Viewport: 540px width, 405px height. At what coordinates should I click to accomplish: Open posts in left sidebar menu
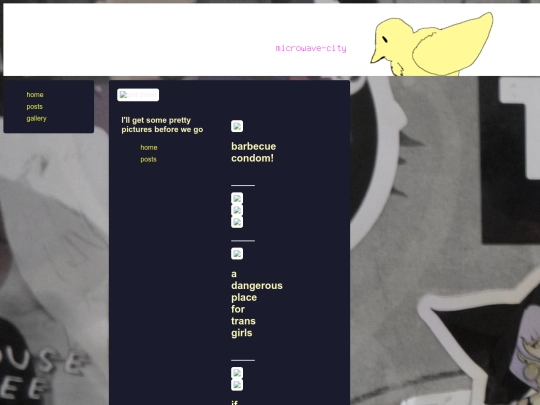click(34, 107)
